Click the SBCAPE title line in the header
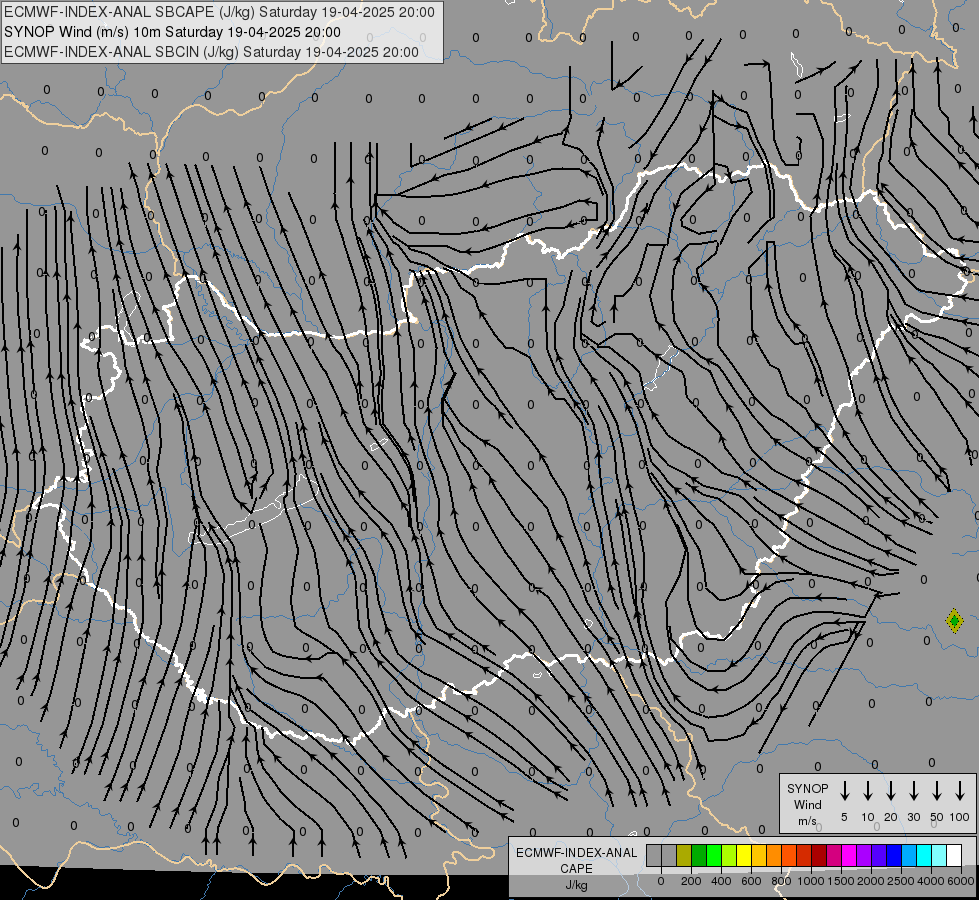Image resolution: width=979 pixels, height=900 pixels. 219,12
